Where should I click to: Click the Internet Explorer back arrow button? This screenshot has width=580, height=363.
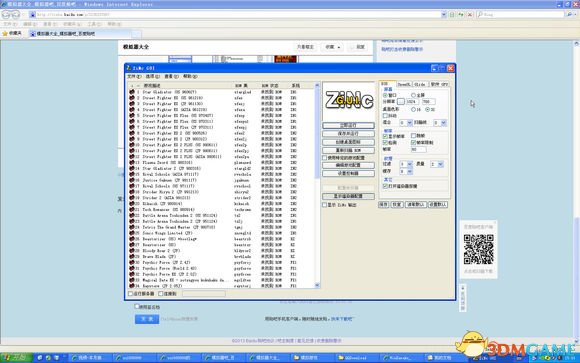click(x=6, y=14)
